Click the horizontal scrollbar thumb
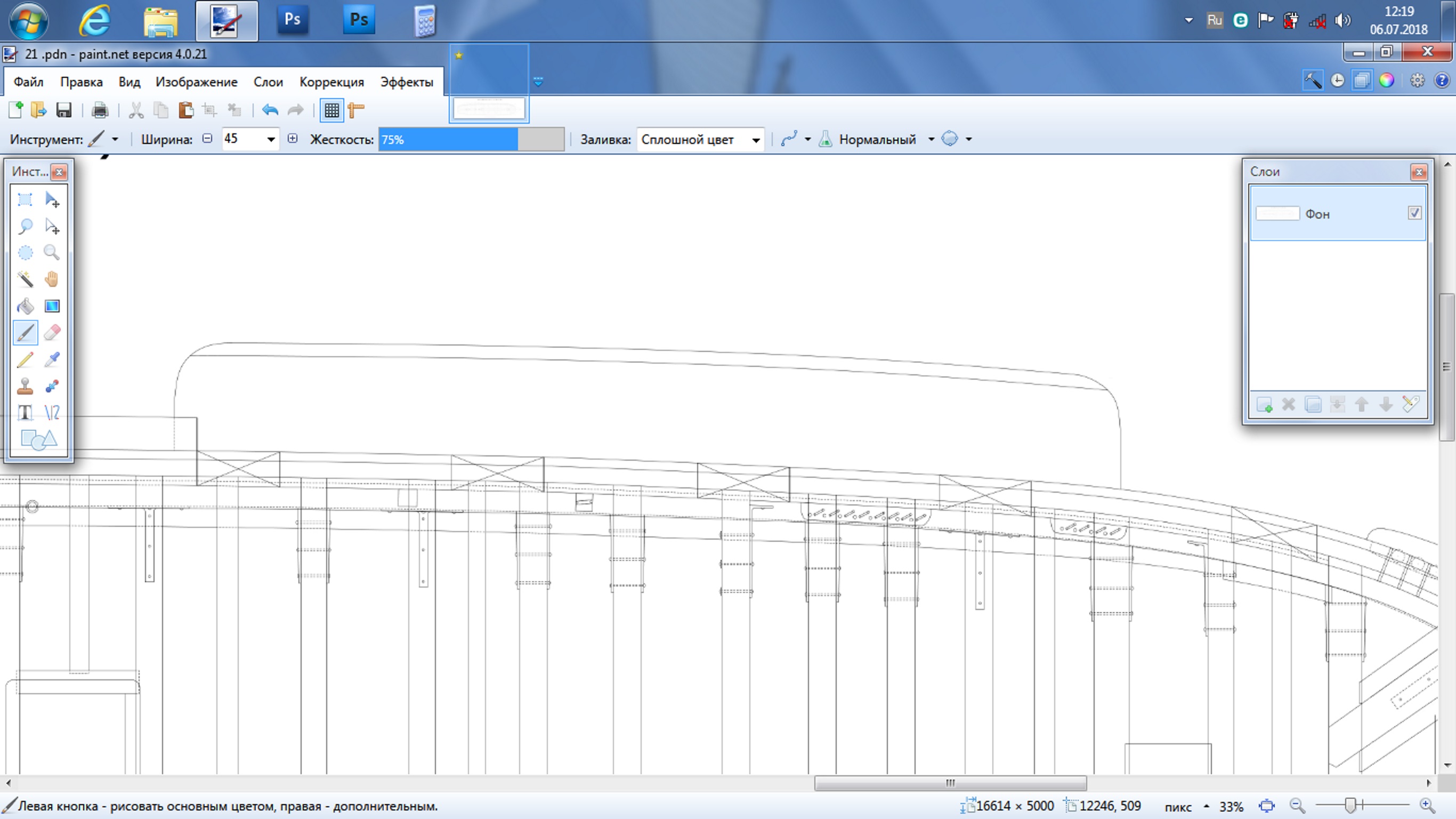1456x819 pixels. [950, 783]
